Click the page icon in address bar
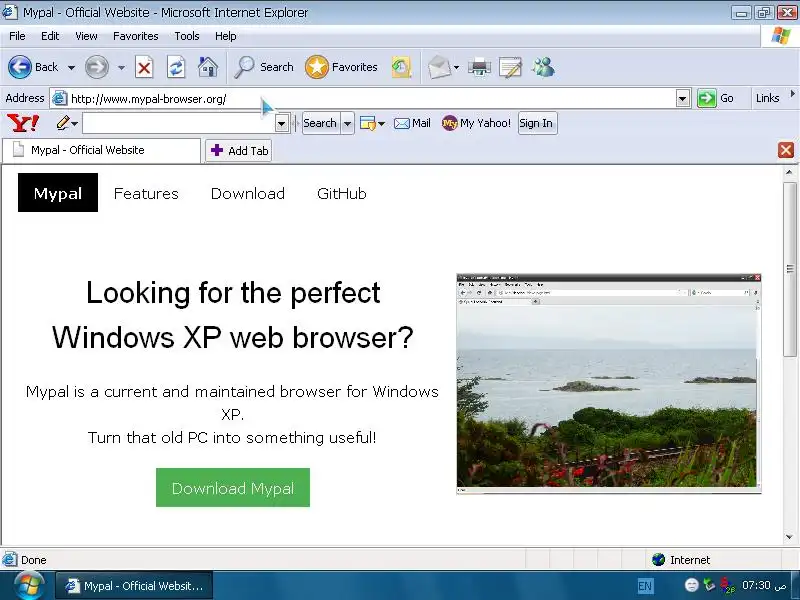 point(60,98)
